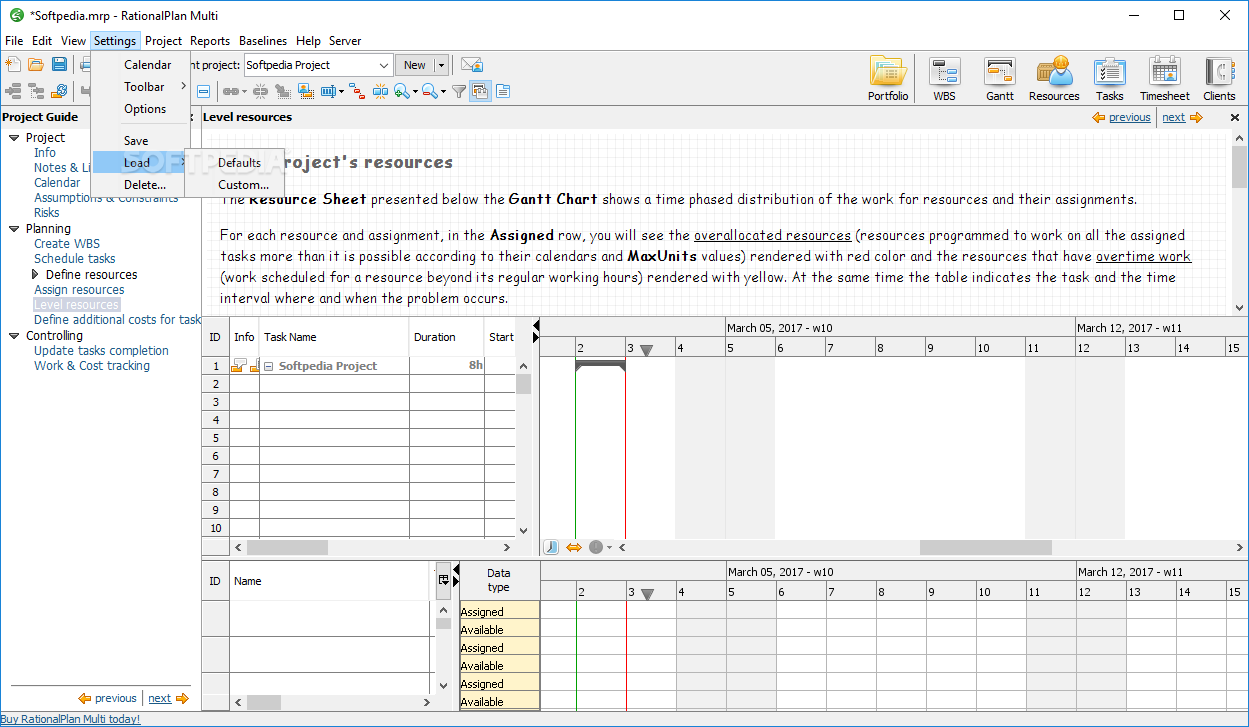Open Create WBS in Project Guide
The width and height of the screenshot is (1249, 727).
67,243
